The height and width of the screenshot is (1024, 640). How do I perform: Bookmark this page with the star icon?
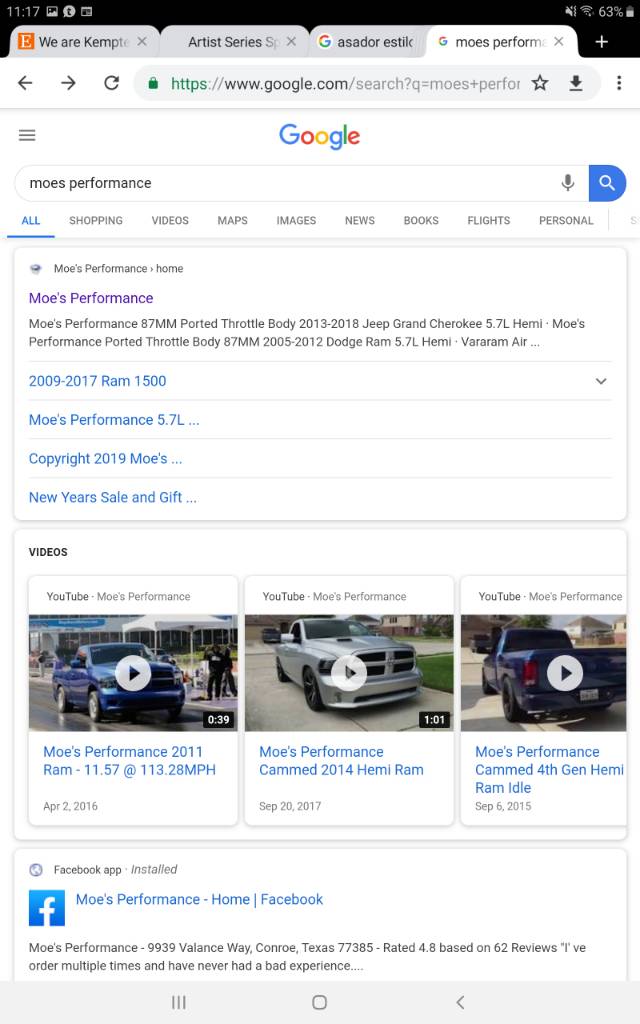point(539,83)
